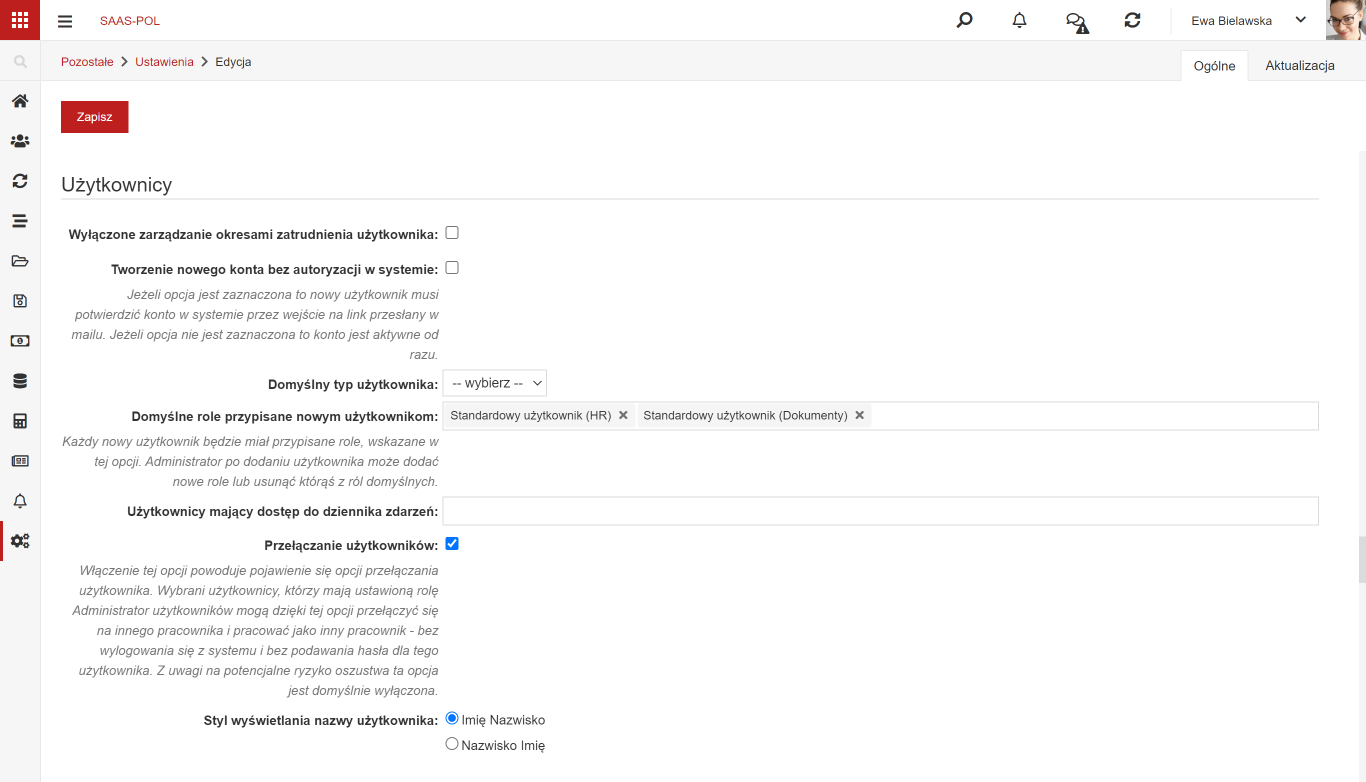The height and width of the screenshot is (782, 1366).
Task: Check new account creation without authorization
Action: [452, 268]
